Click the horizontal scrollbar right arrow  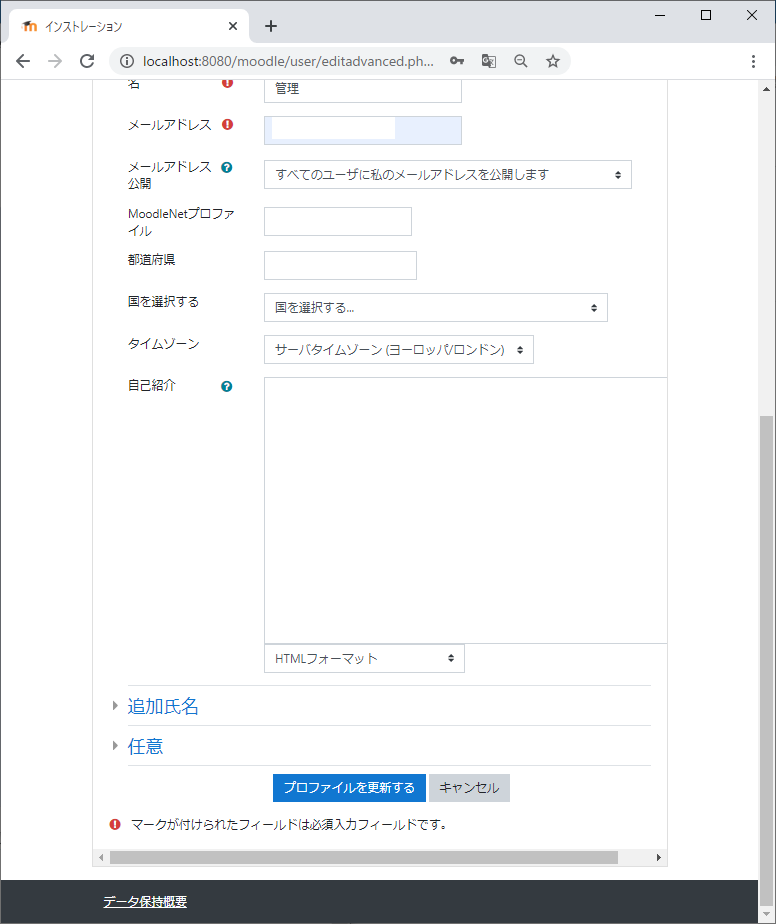click(x=659, y=857)
